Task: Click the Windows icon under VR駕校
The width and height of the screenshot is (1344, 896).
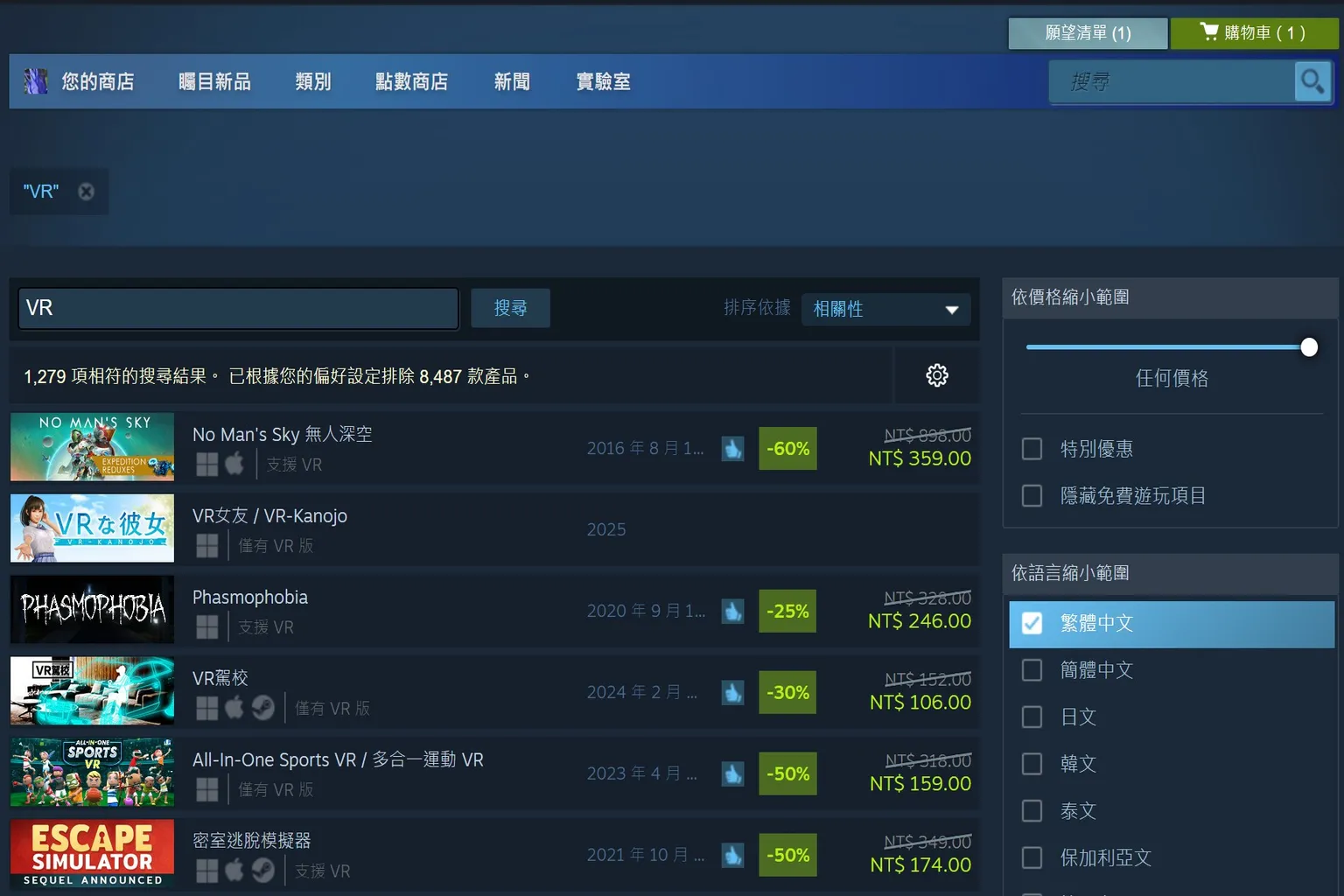Action: tap(207, 708)
